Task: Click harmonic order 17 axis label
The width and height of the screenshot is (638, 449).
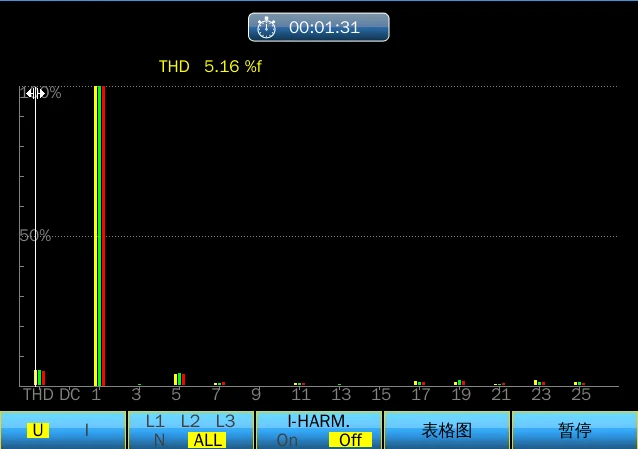Action: tap(421, 394)
